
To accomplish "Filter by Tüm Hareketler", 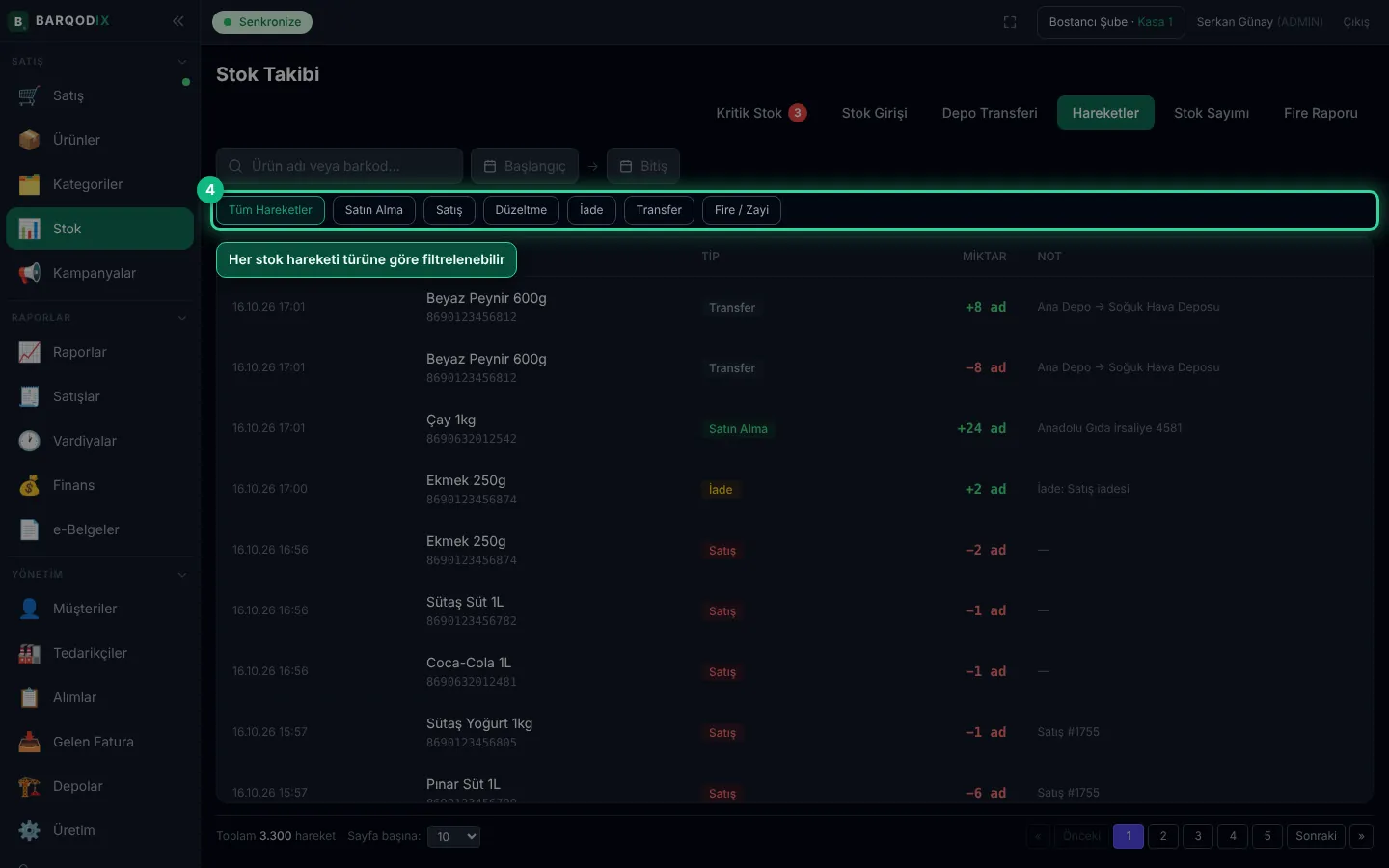I will [x=270, y=210].
